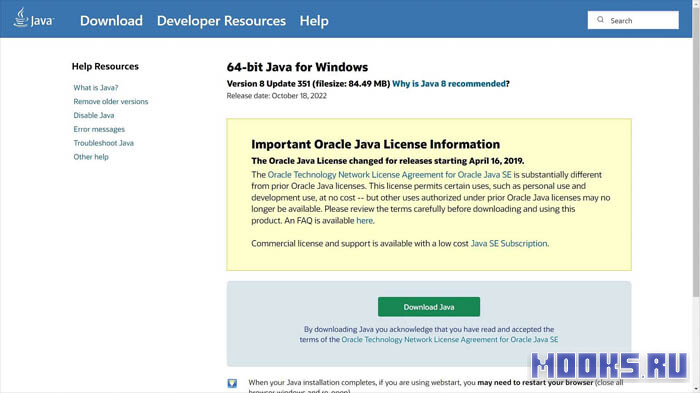The height and width of the screenshot is (393, 700).
Task: Open Why is Java 8 recommended link
Action: (449, 84)
